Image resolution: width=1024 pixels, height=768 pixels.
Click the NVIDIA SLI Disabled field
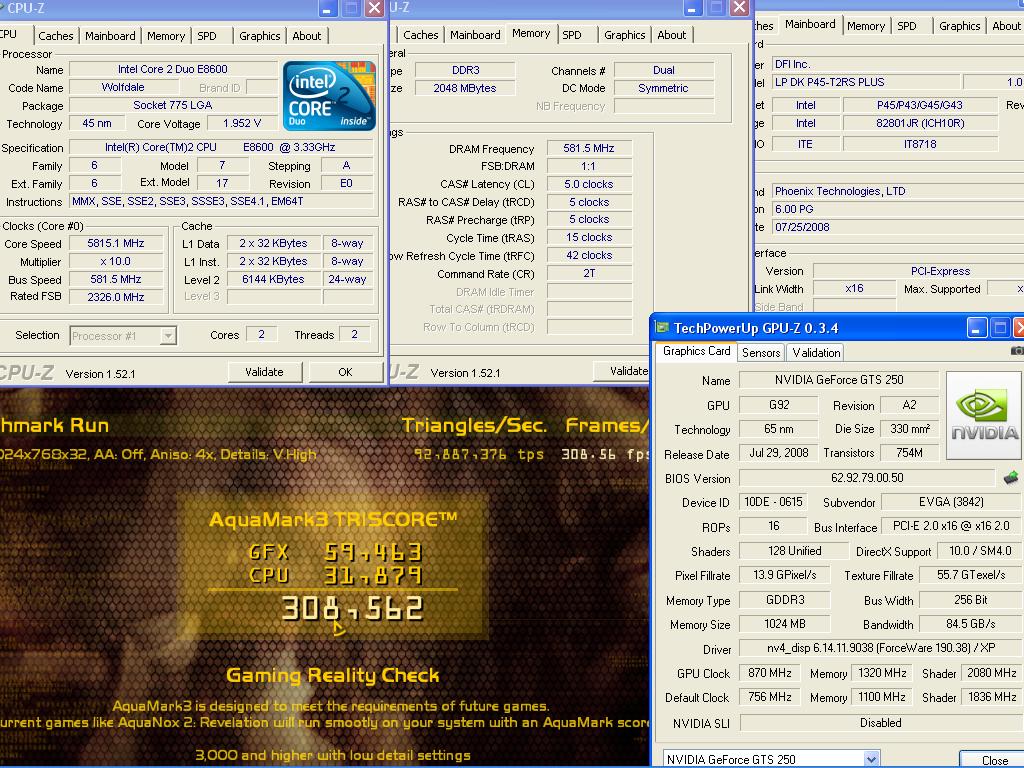880,723
